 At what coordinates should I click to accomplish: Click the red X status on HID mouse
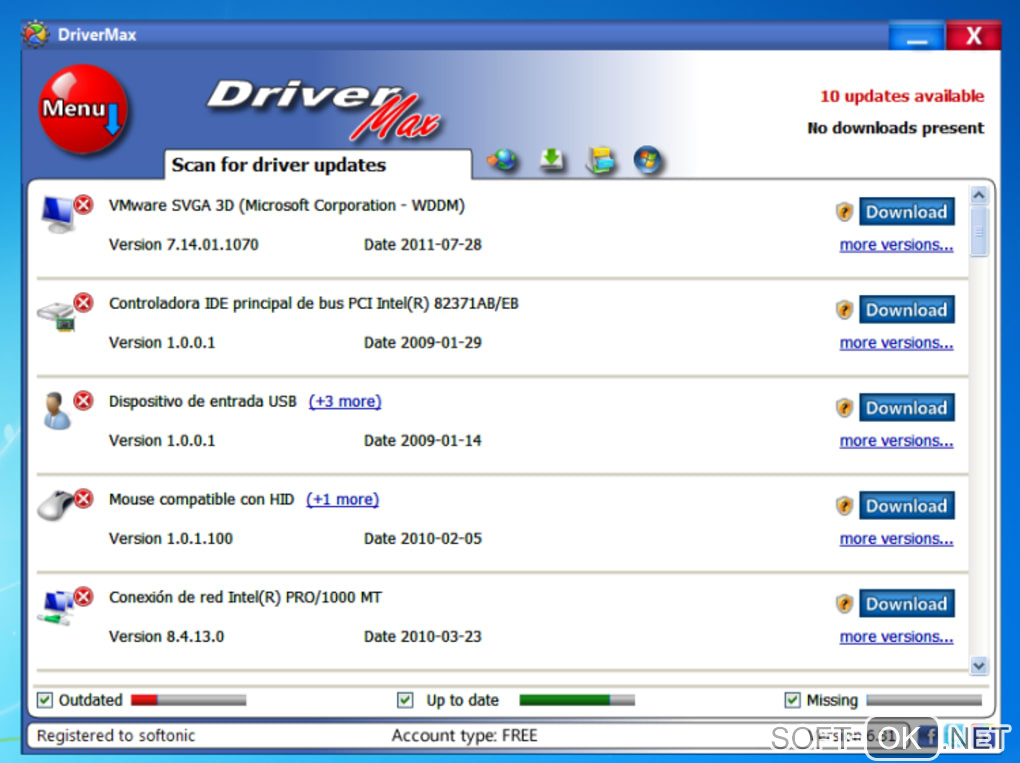tap(83, 499)
